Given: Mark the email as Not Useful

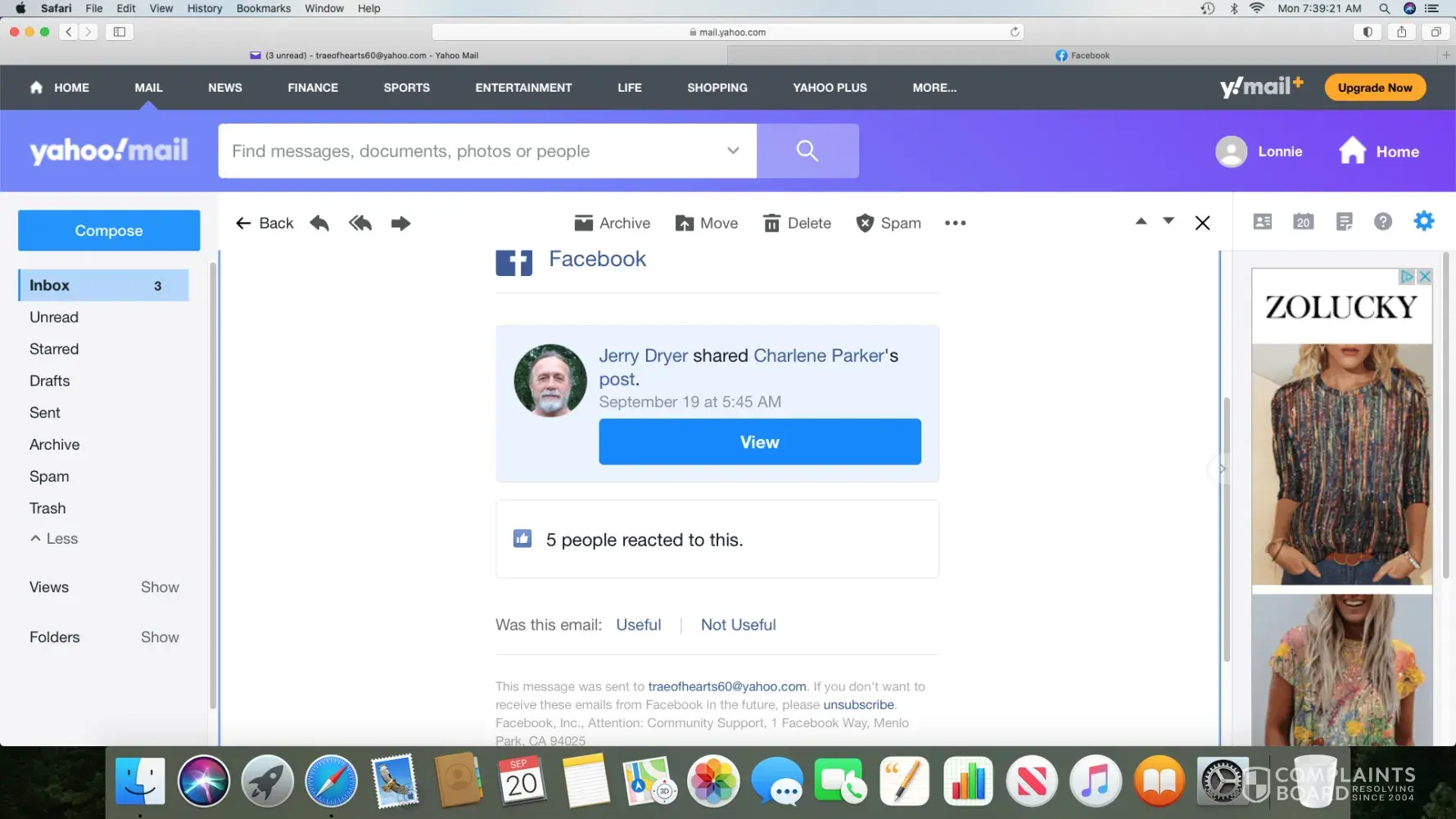Looking at the screenshot, I should click(739, 625).
